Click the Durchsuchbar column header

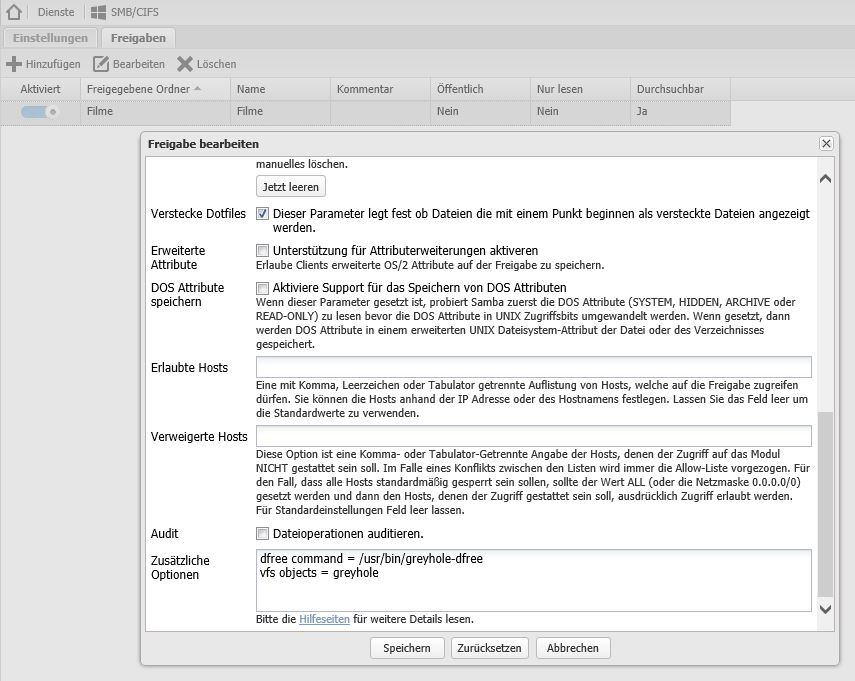click(x=680, y=89)
